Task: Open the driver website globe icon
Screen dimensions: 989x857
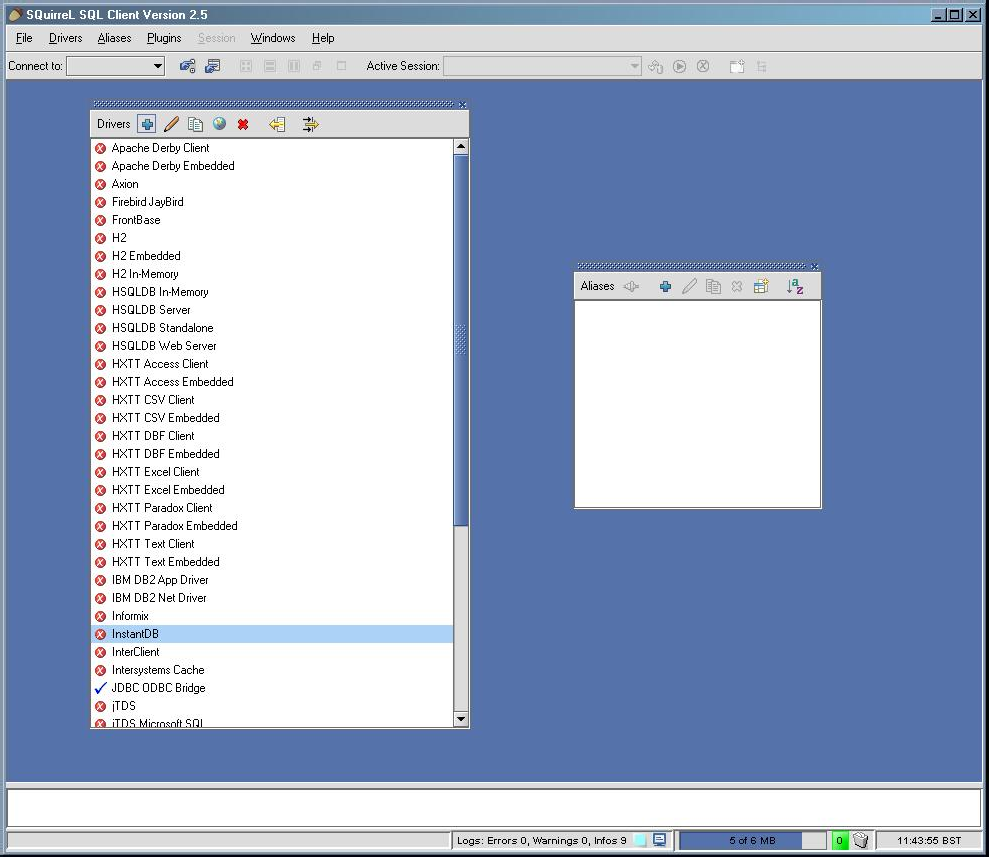Action: click(219, 124)
